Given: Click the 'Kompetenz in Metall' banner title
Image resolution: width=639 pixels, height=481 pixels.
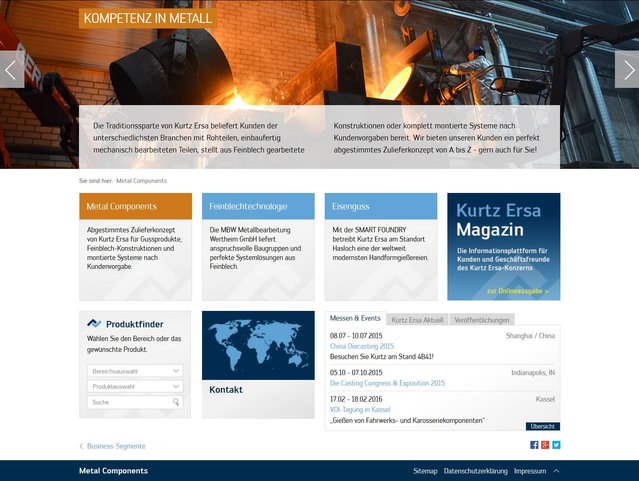Looking at the screenshot, I should [x=148, y=18].
